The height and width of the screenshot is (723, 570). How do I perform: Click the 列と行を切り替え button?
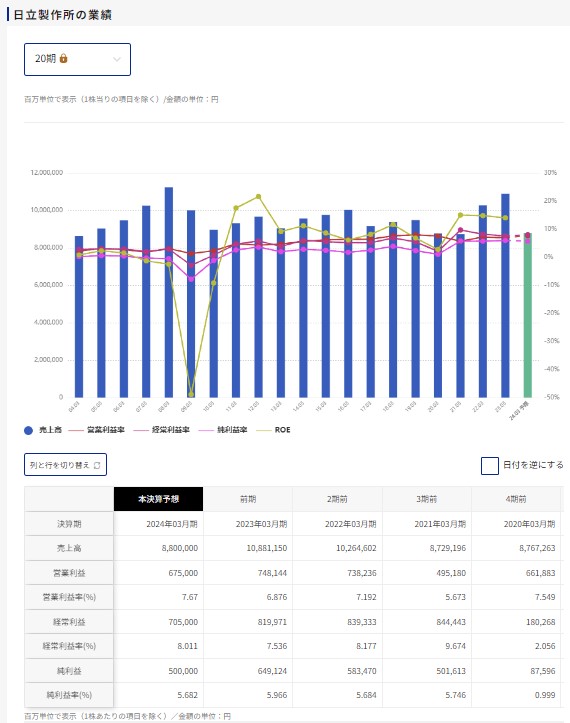pos(65,465)
